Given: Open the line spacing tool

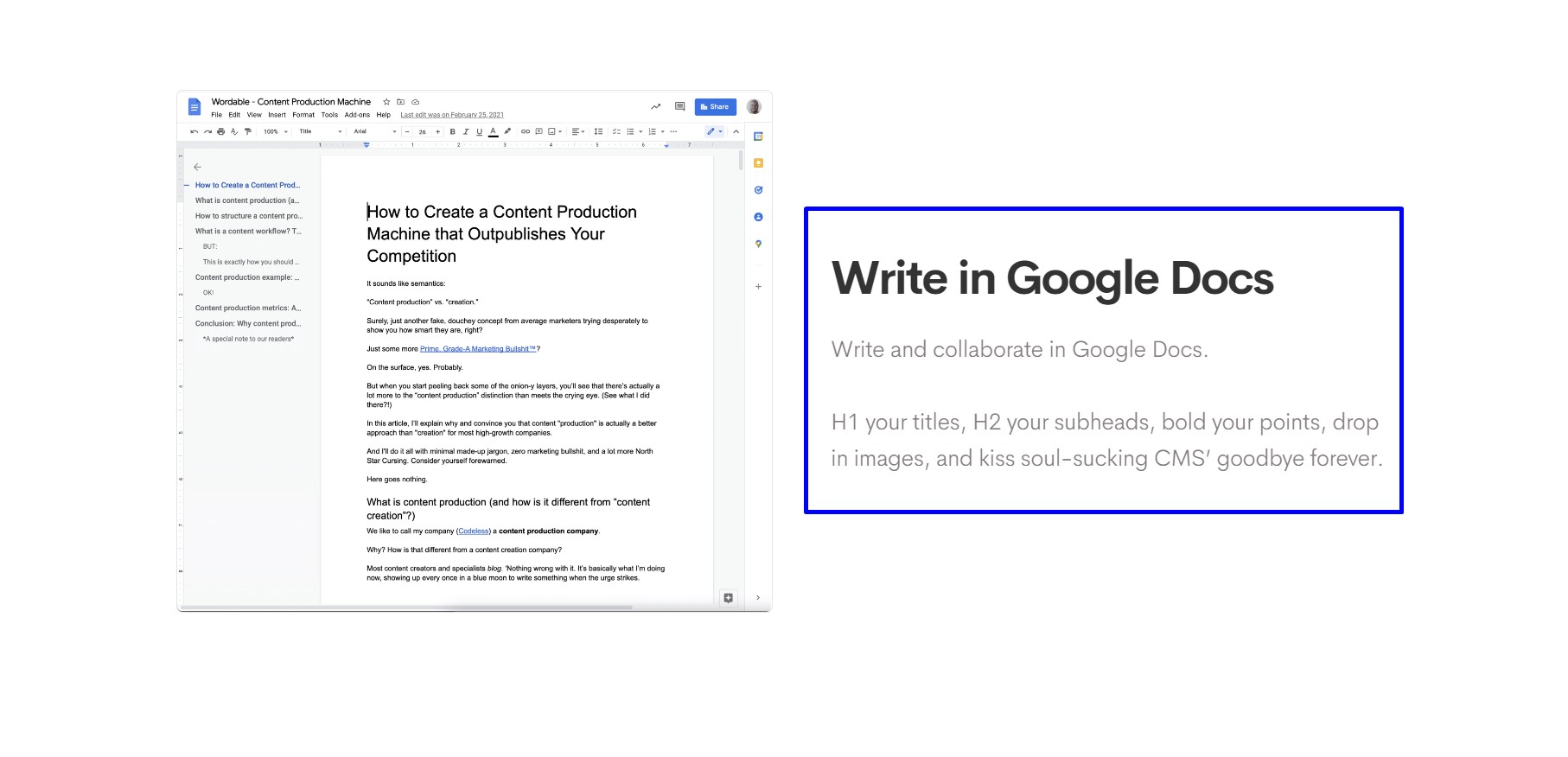Looking at the screenshot, I should 598,131.
